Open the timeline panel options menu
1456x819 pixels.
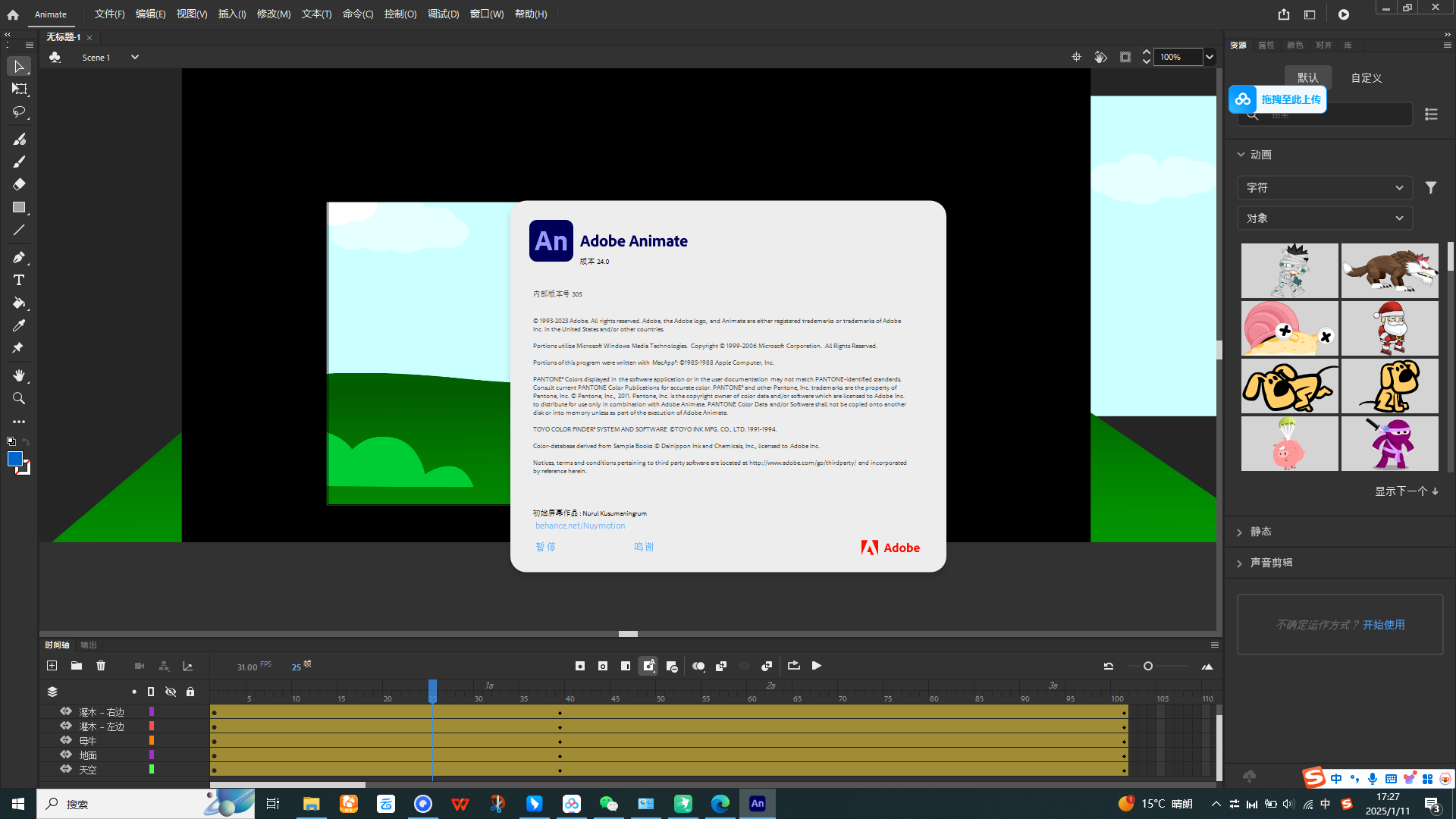click(x=1214, y=645)
